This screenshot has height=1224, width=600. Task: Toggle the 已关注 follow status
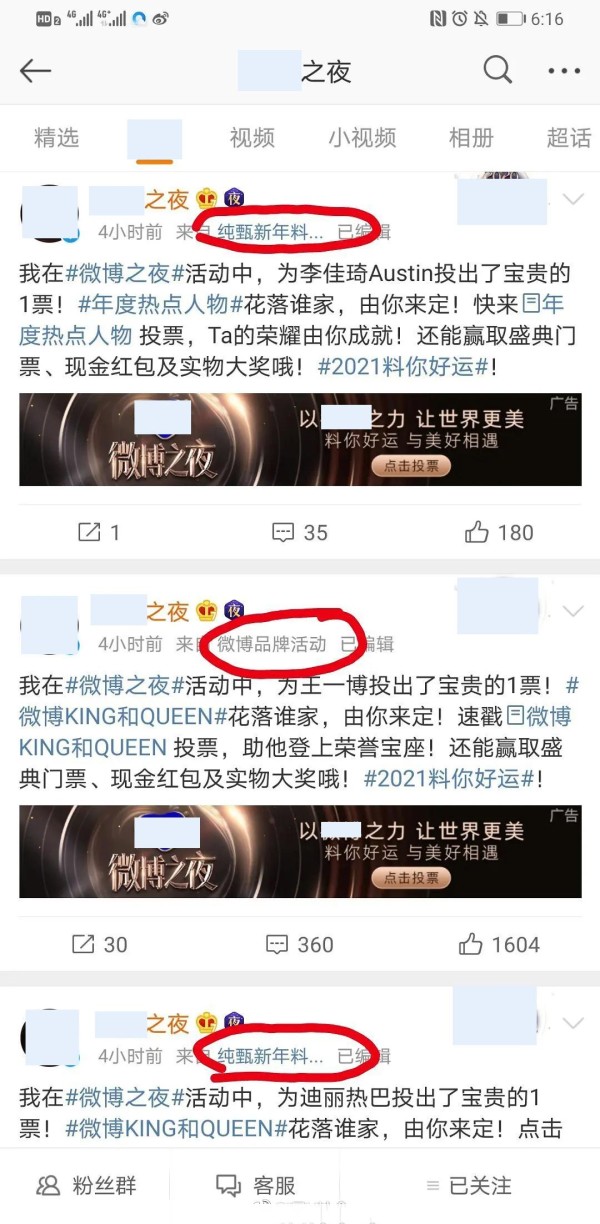[469, 1186]
